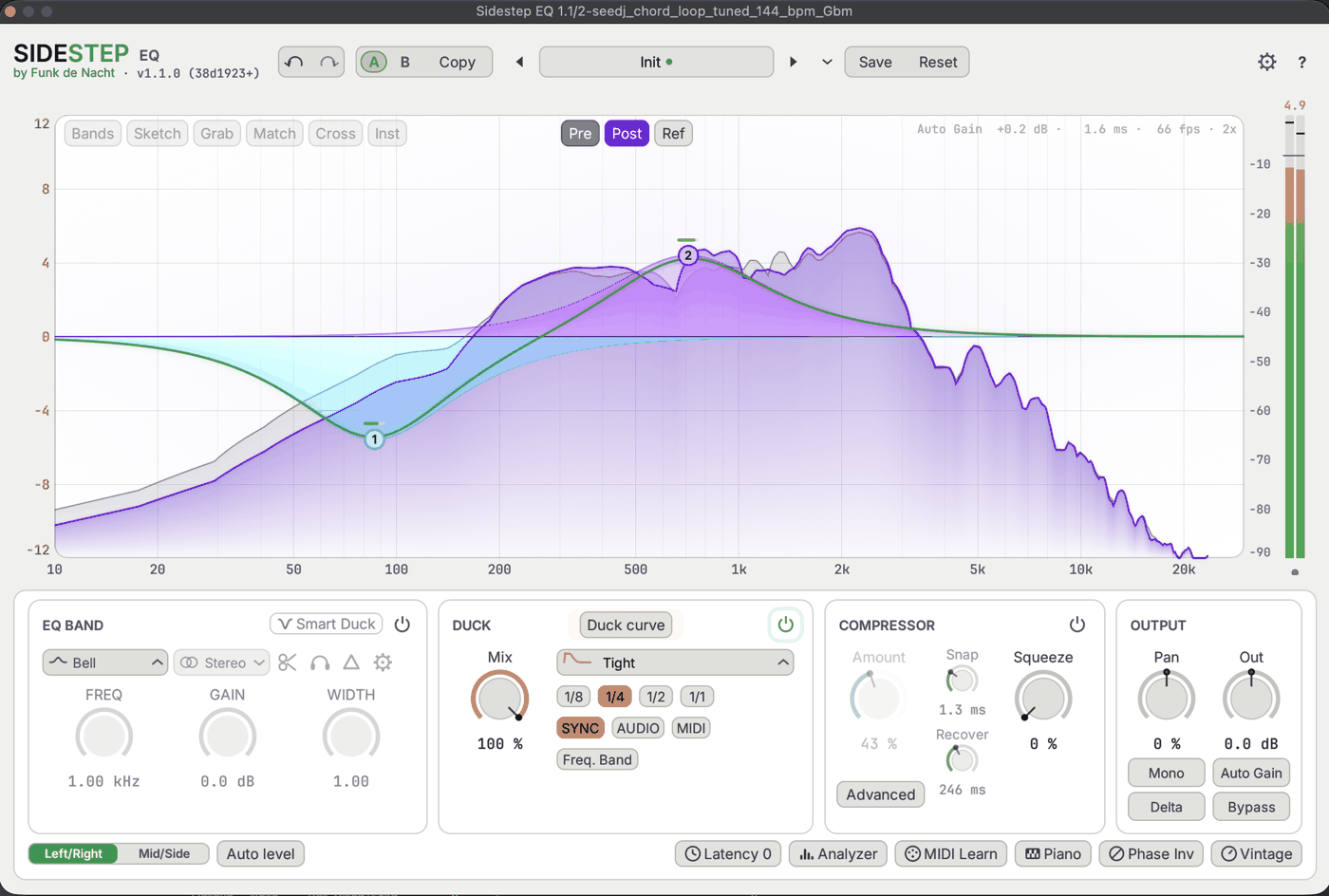Viewport: 1329px width, 896px height.
Task: Switch to the Bands mode tab
Action: (93, 134)
